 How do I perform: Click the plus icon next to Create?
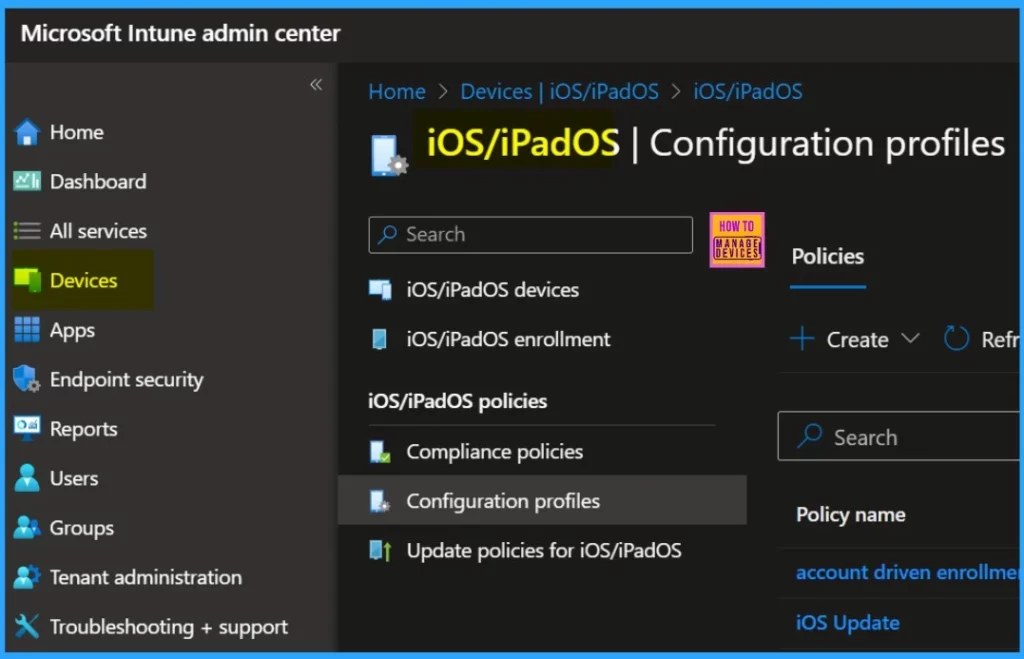click(x=802, y=339)
